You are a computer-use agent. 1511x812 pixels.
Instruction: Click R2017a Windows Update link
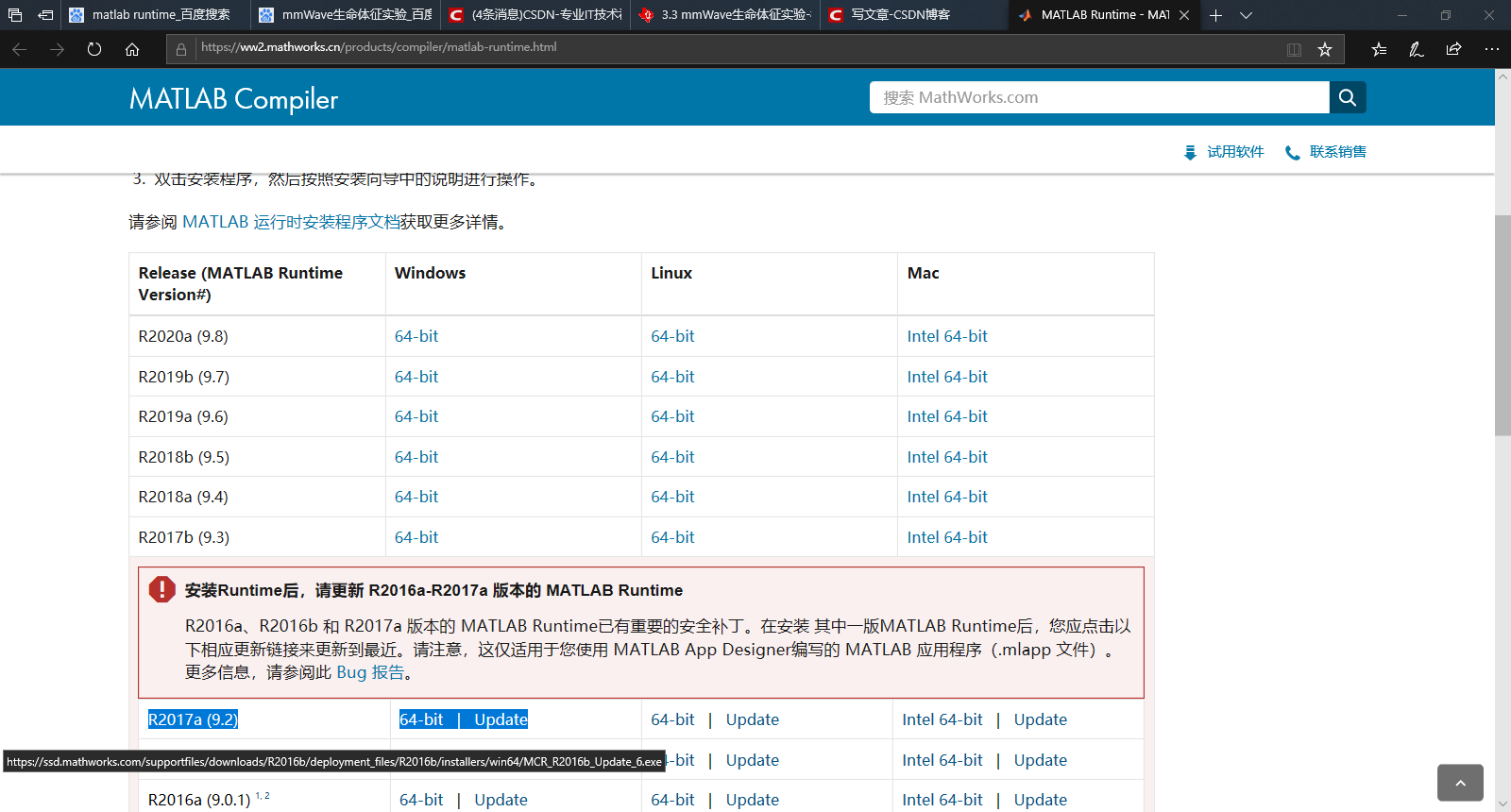[501, 719]
